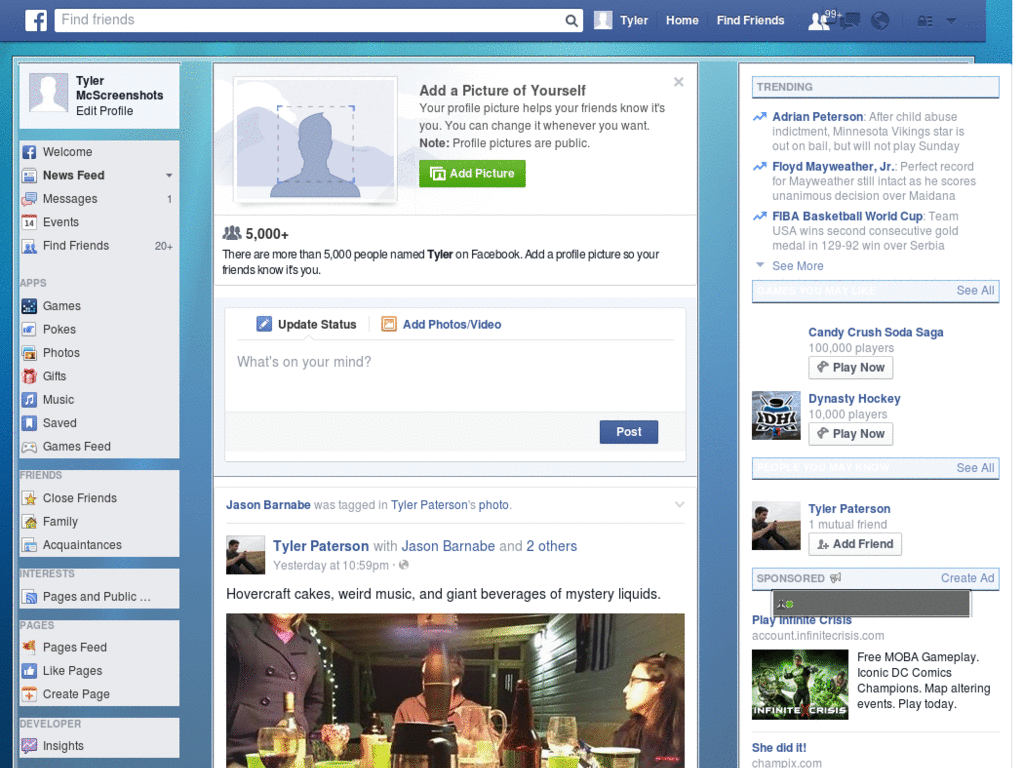Image resolution: width=1024 pixels, height=768 pixels.
Task: Click the Create Ad link
Action: click(967, 578)
